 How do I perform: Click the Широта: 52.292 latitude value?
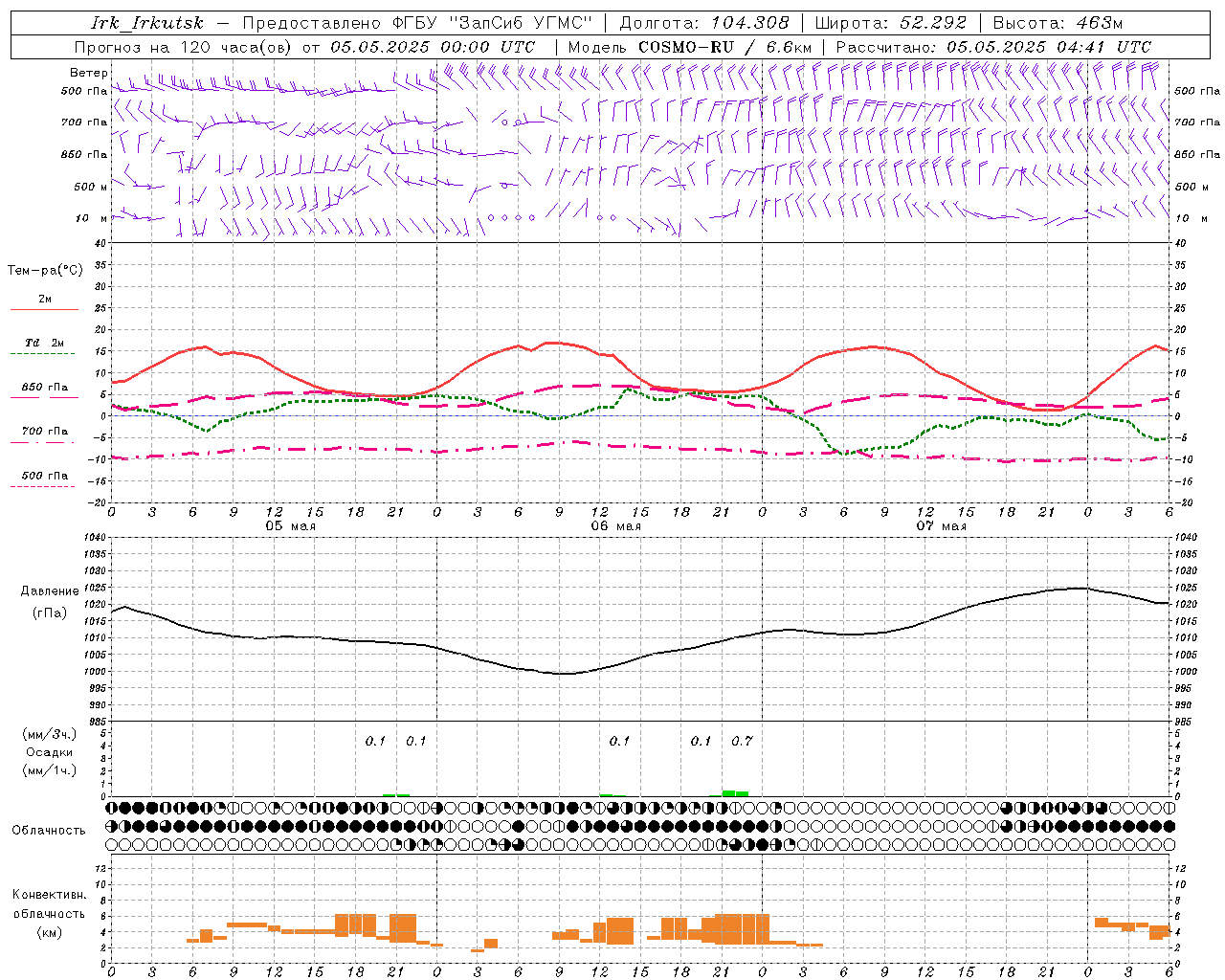891,23
